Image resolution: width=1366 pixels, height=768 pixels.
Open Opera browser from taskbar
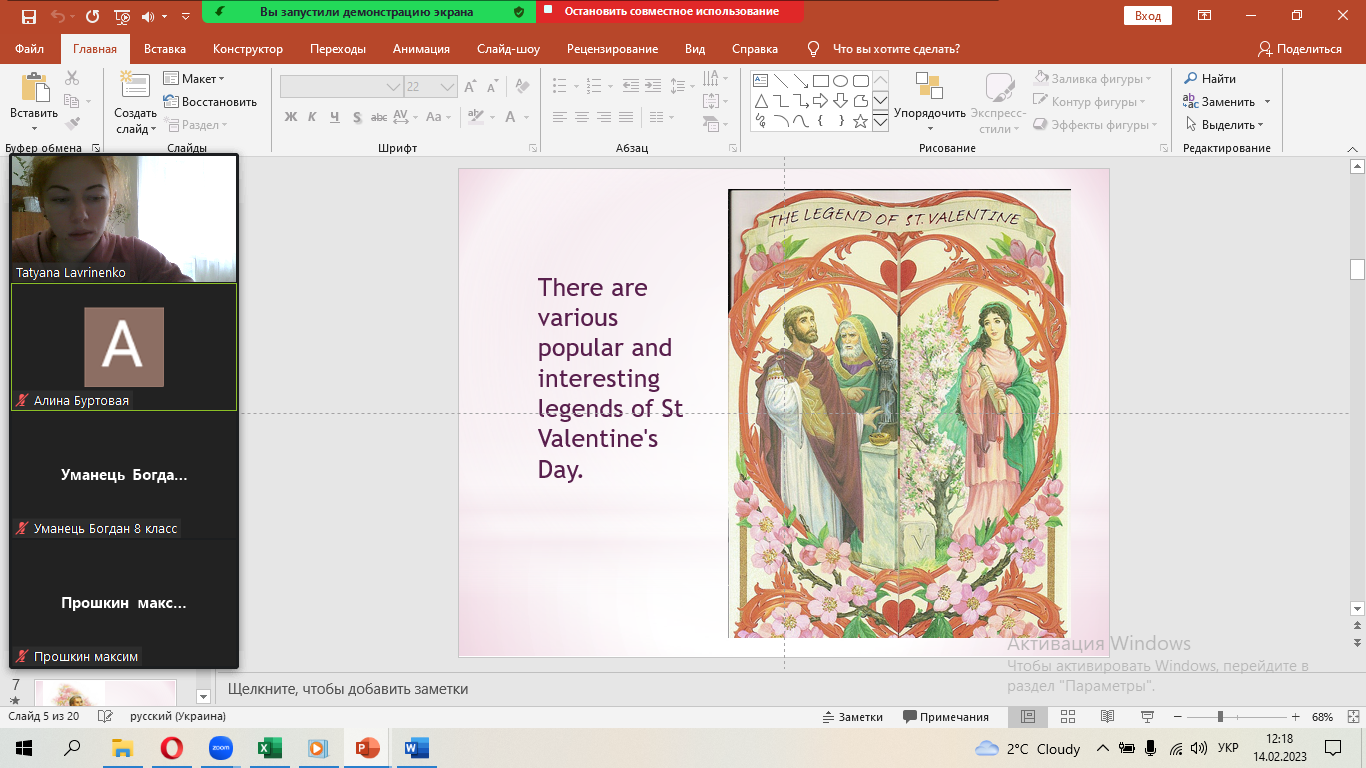coord(171,748)
